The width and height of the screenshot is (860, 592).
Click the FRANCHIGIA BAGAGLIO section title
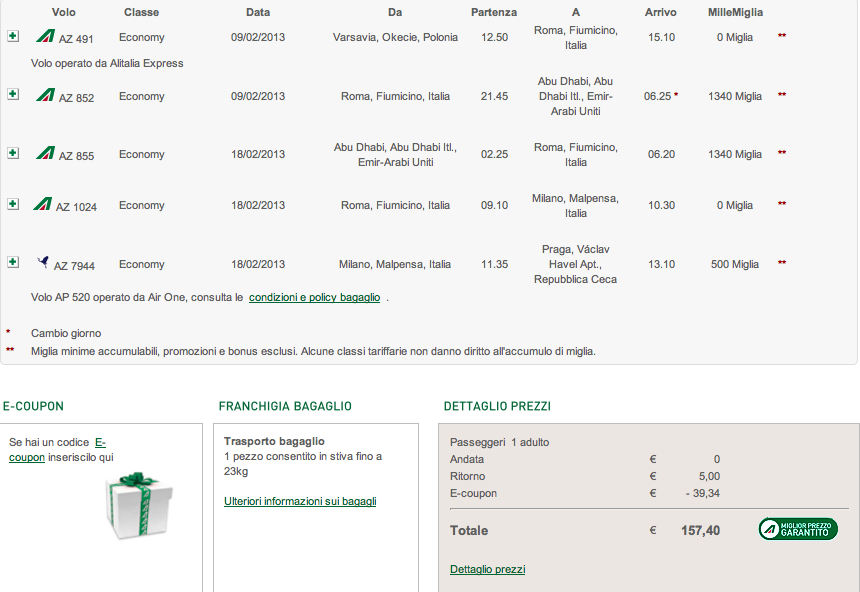pyautogui.click(x=285, y=406)
